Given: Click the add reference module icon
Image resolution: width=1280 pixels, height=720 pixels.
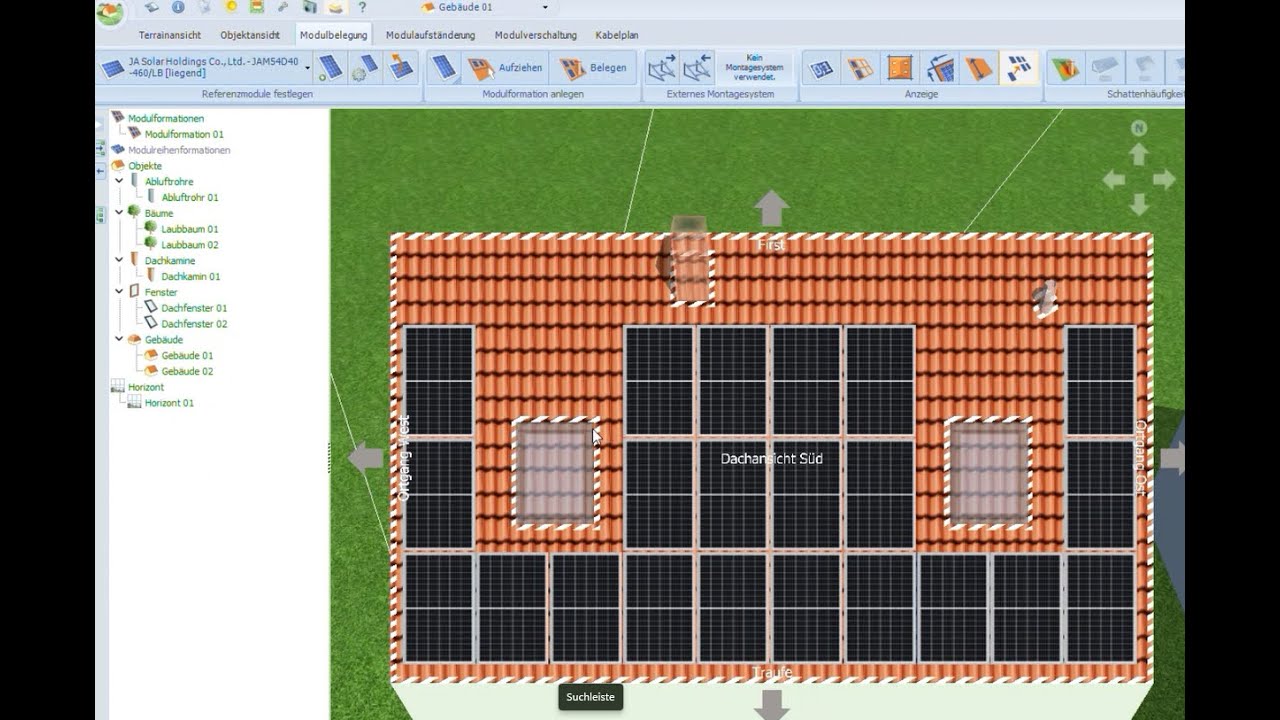Looking at the screenshot, I should 330,66.
